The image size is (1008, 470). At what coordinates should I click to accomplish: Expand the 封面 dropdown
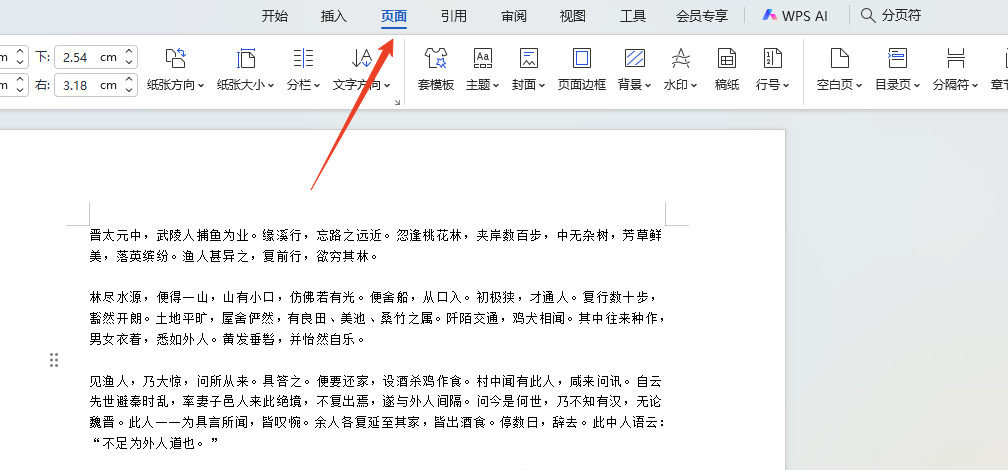(x=542, y=85)
